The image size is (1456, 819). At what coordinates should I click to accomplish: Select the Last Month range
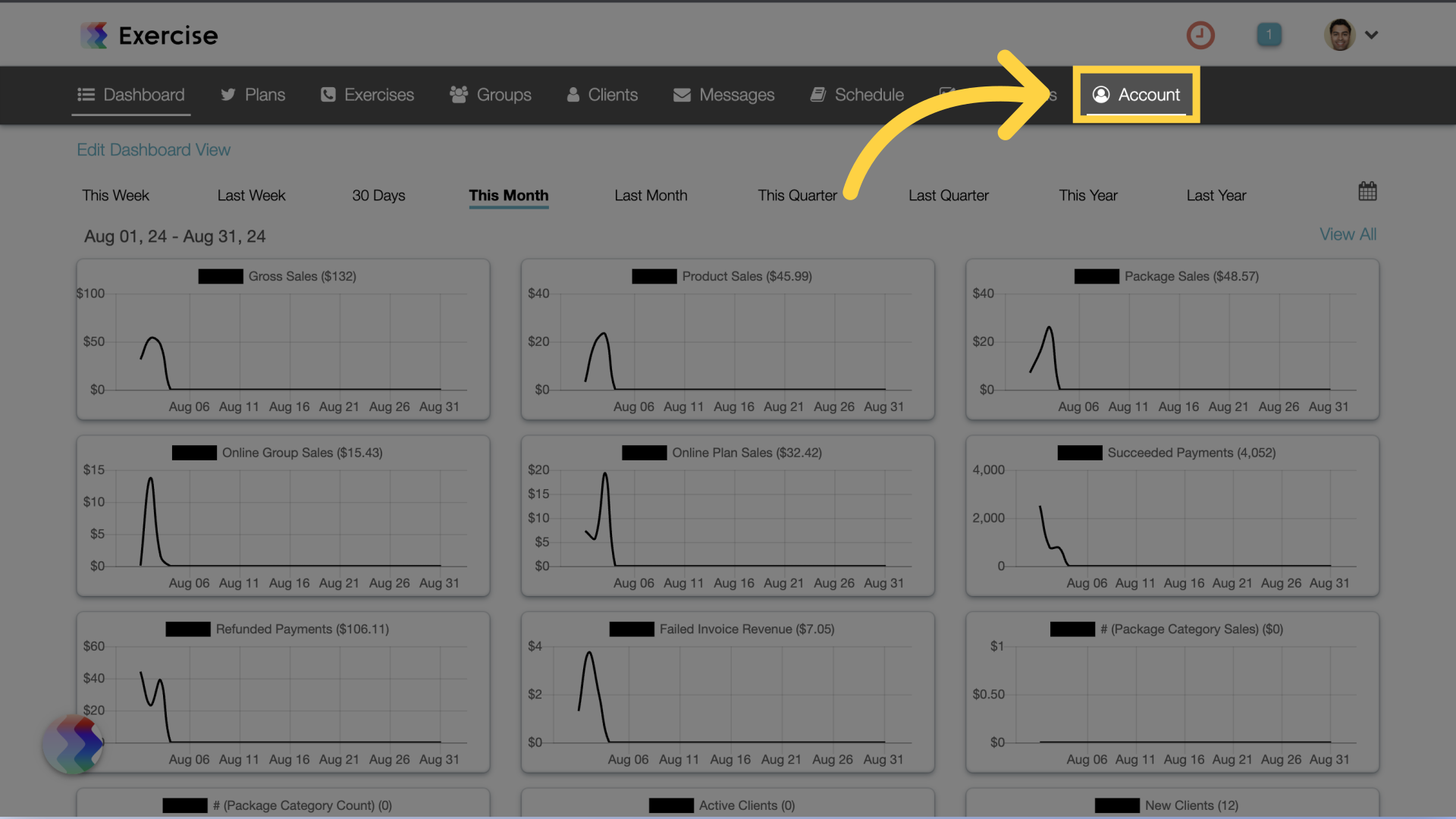651,196
